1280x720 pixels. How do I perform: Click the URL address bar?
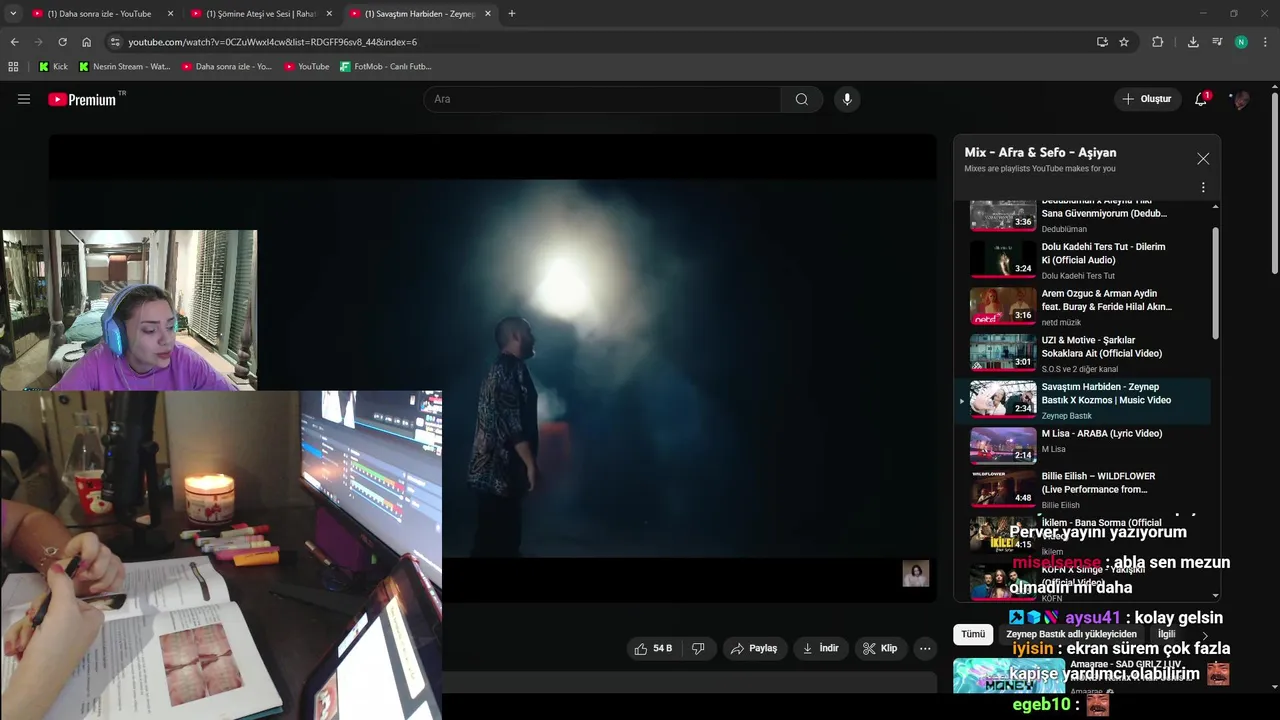click(600, 42)
